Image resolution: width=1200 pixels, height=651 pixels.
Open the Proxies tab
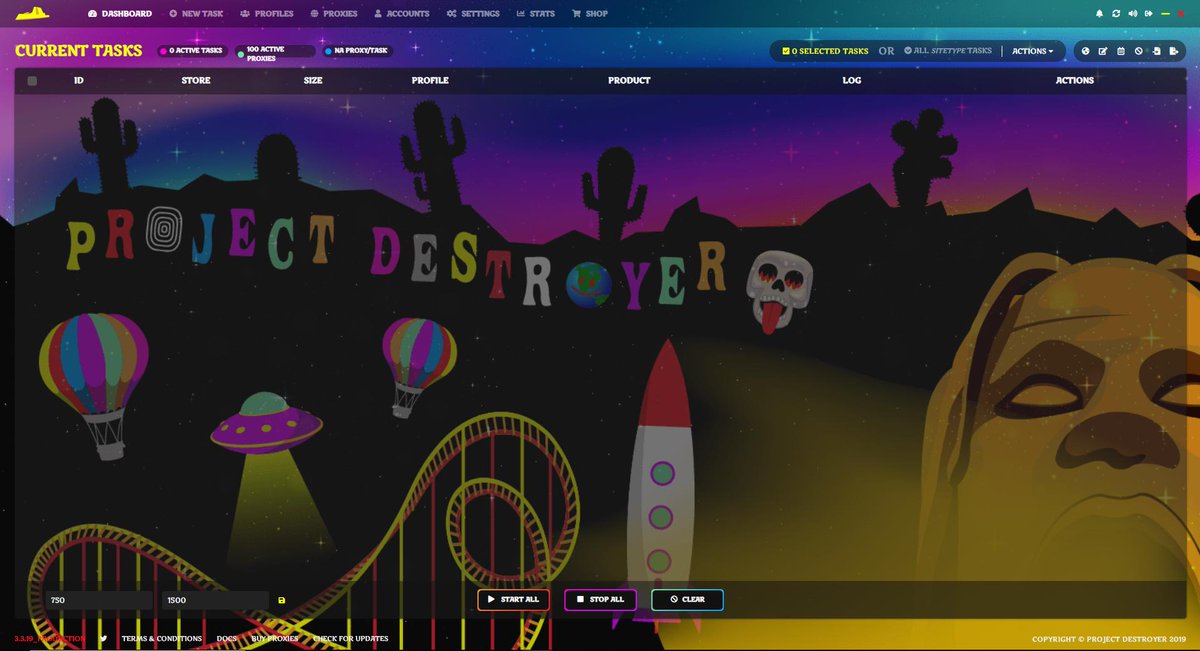coord(335,14)
